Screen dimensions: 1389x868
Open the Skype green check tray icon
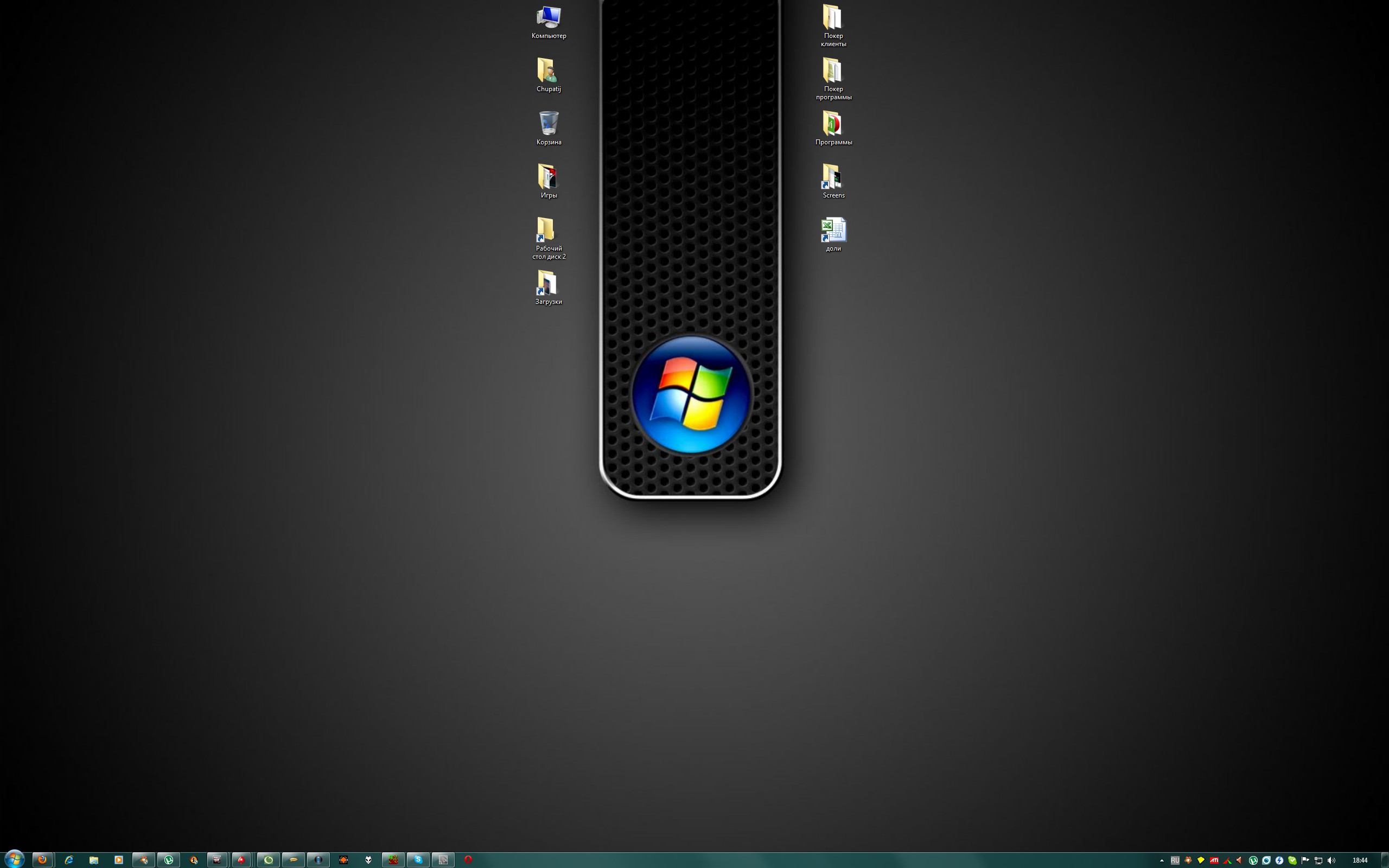coord(1292,860)
